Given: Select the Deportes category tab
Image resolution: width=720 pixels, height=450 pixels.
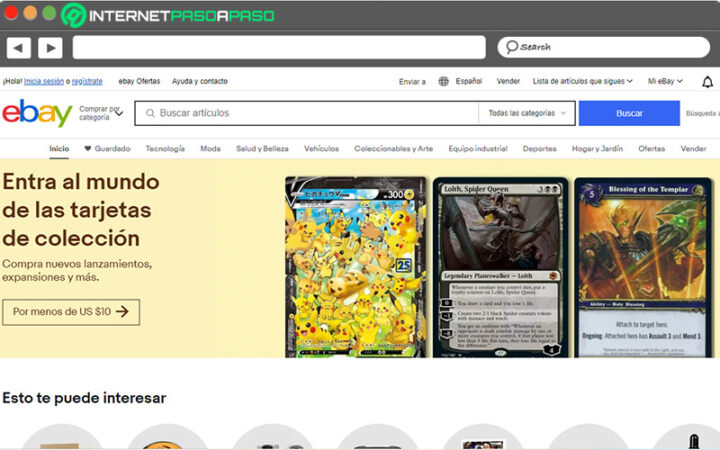Looking at the screenshot, I should [540, 149].
